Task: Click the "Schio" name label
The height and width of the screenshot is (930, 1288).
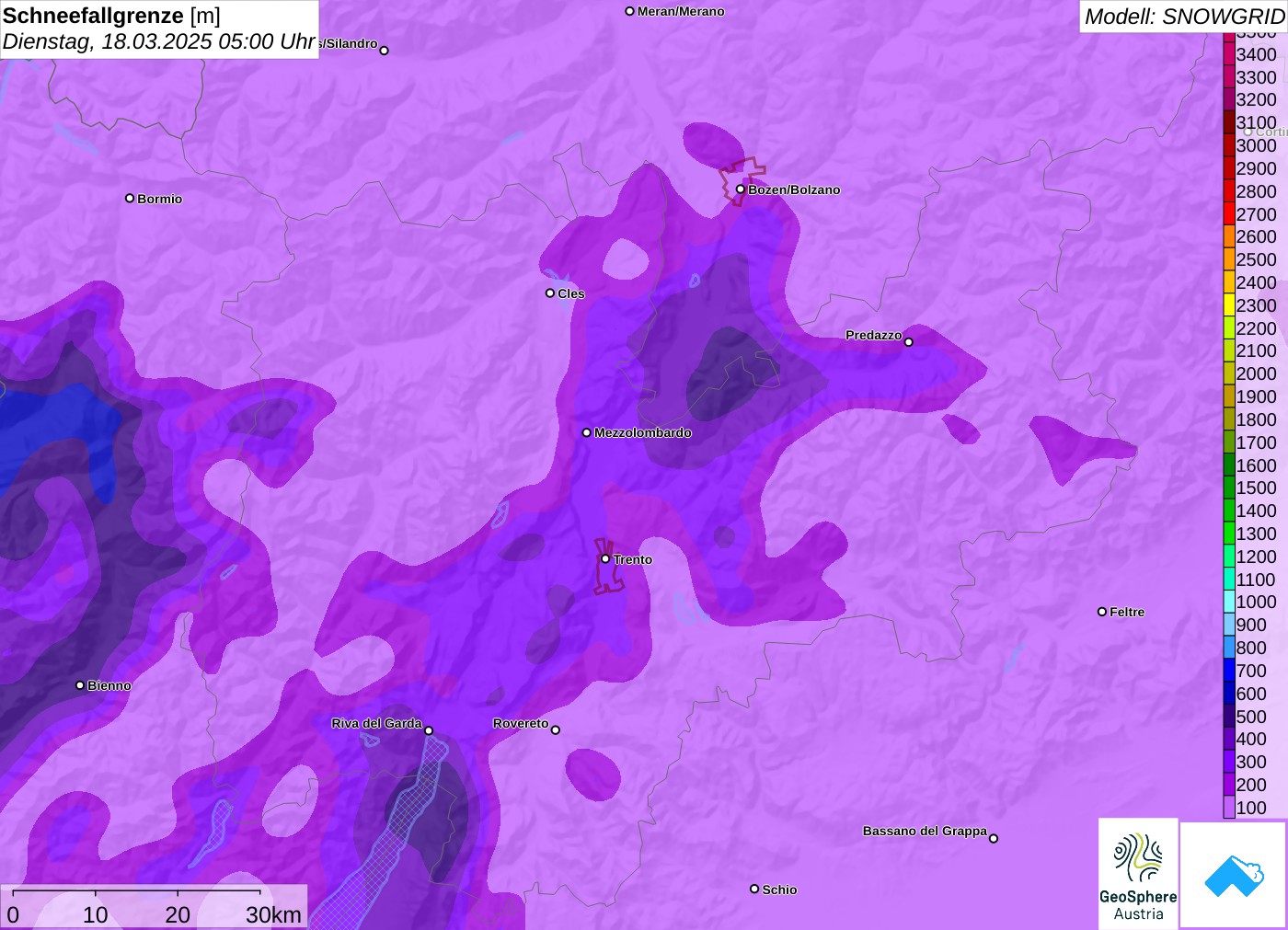Action: click(779, 890)
